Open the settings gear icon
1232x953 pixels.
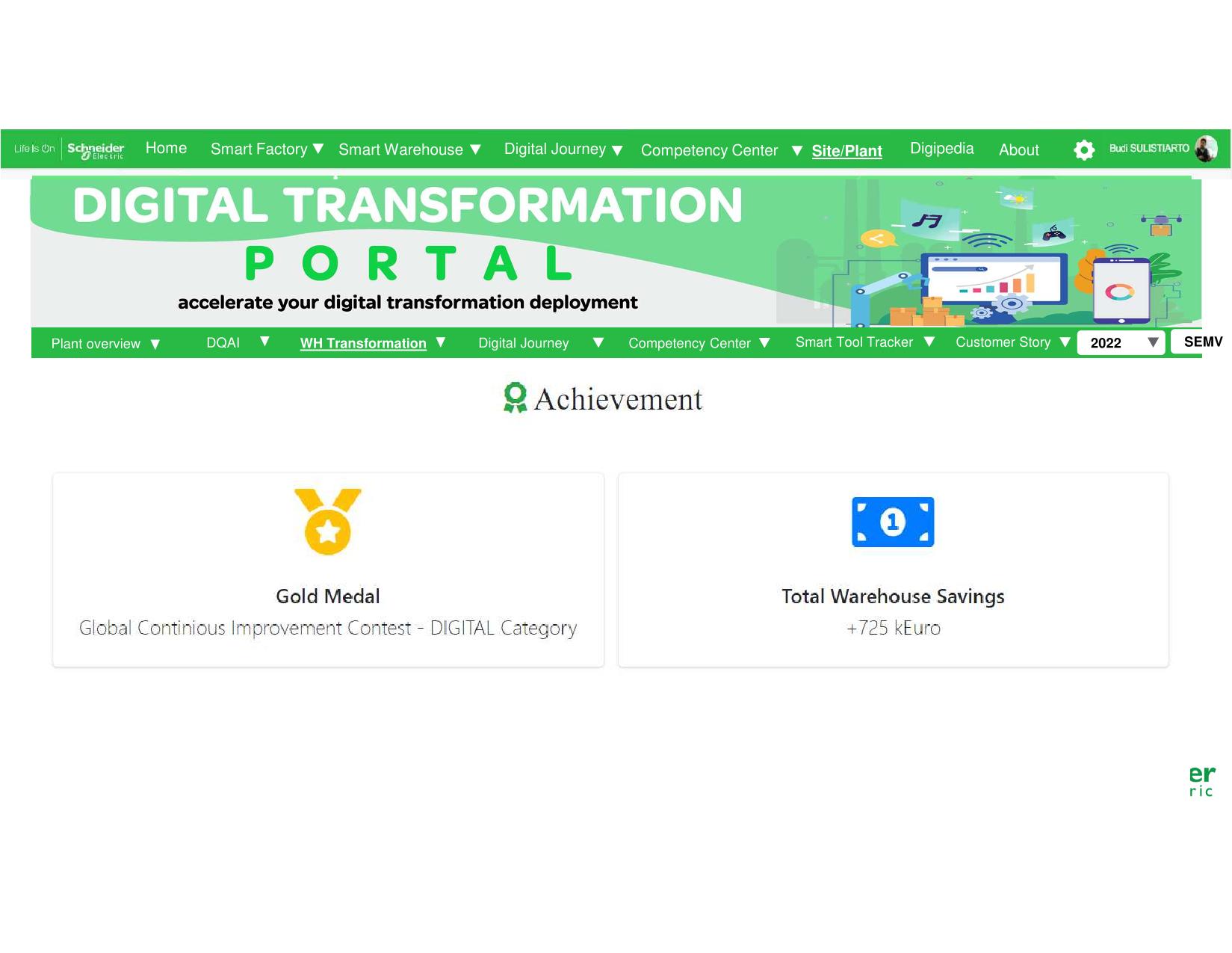click(x=1083, y=149)
